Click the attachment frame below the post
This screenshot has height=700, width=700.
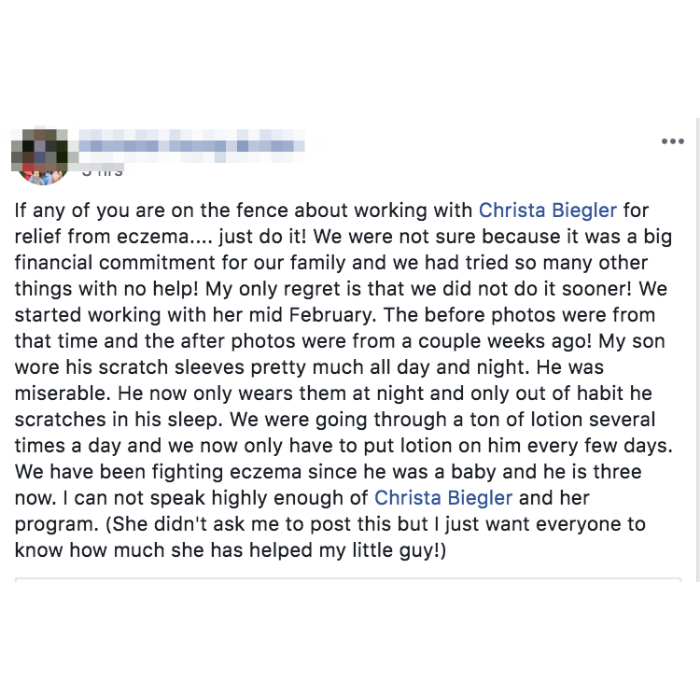(348, 580)
